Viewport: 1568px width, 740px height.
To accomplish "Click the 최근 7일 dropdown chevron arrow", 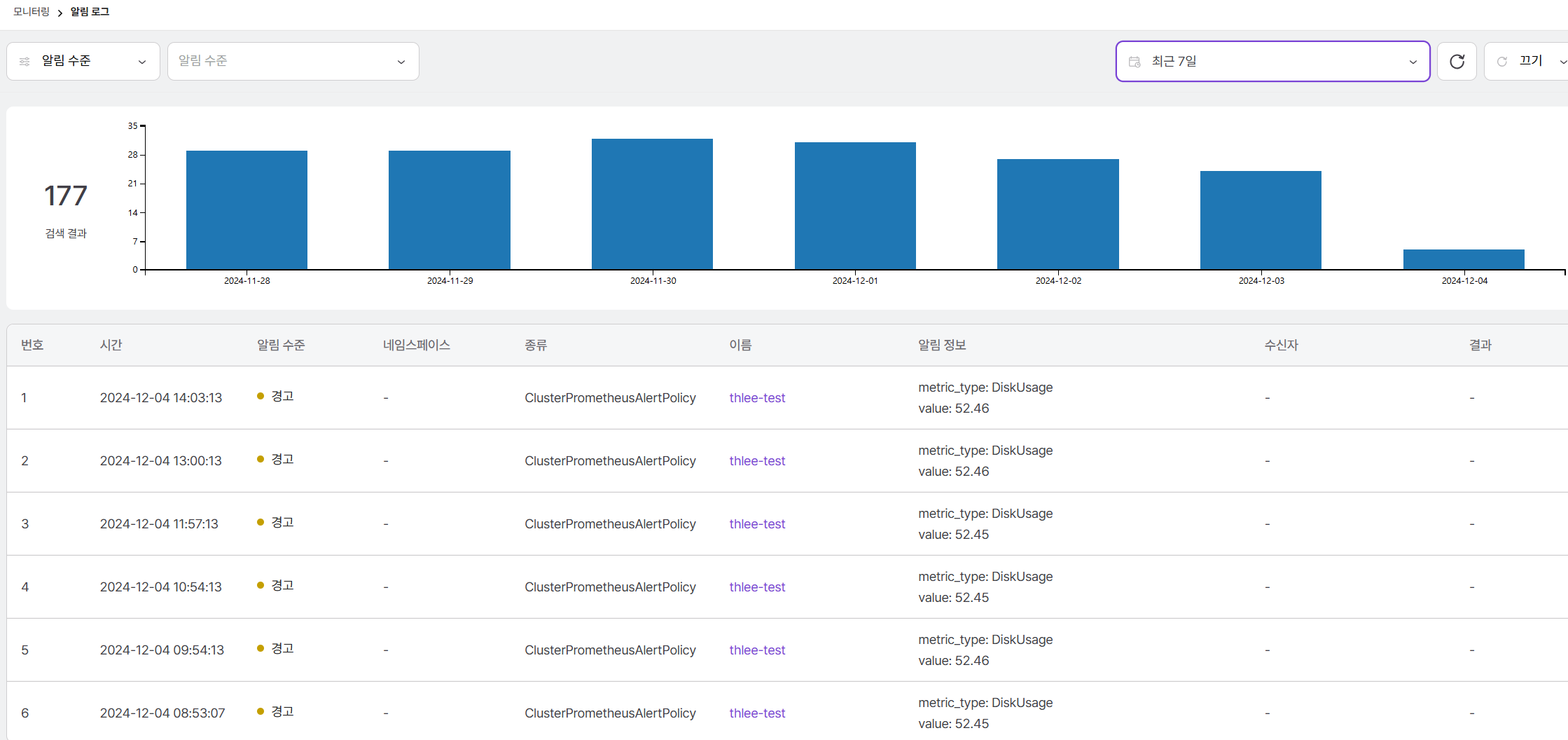I will click(x=1413, y=62).
